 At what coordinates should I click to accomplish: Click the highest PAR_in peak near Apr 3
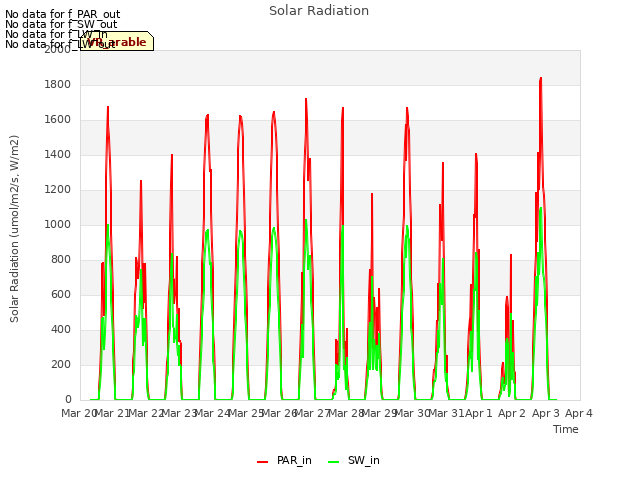(x=541, y=78)
